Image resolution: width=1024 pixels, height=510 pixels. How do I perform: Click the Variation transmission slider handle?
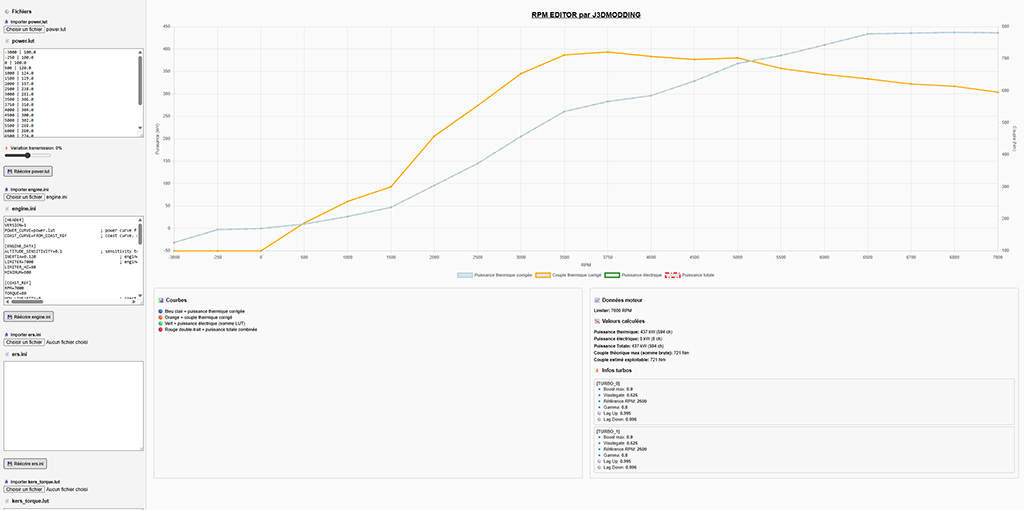(27, 155)
